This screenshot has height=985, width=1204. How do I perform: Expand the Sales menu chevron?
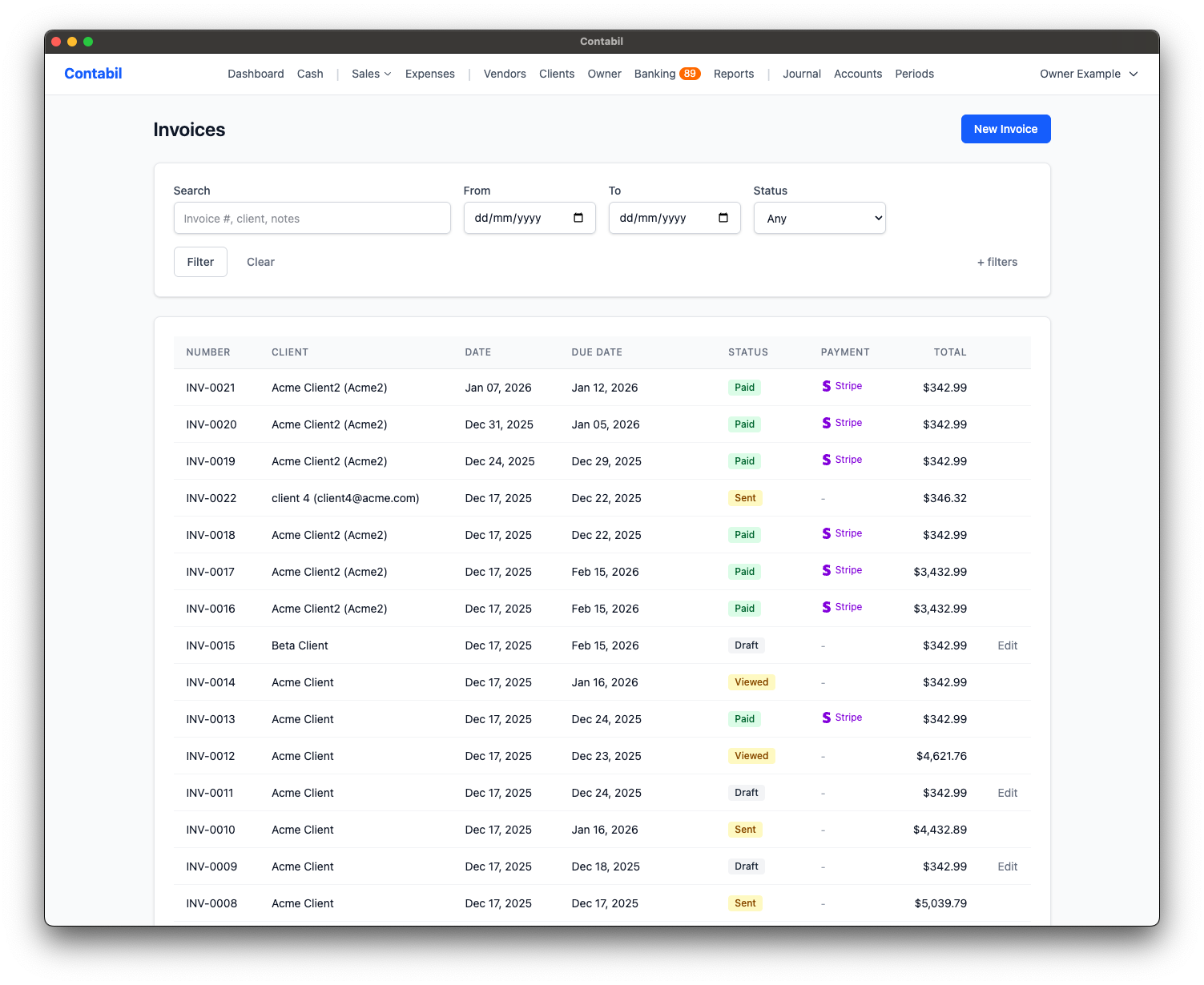point(387,74)
